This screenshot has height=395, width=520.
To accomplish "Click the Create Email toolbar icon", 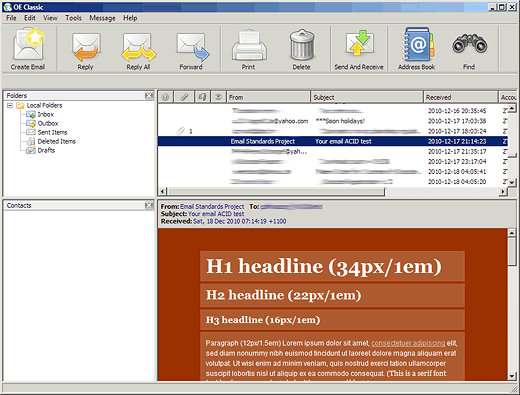I will pyautogui.click(x=28, y=49).
